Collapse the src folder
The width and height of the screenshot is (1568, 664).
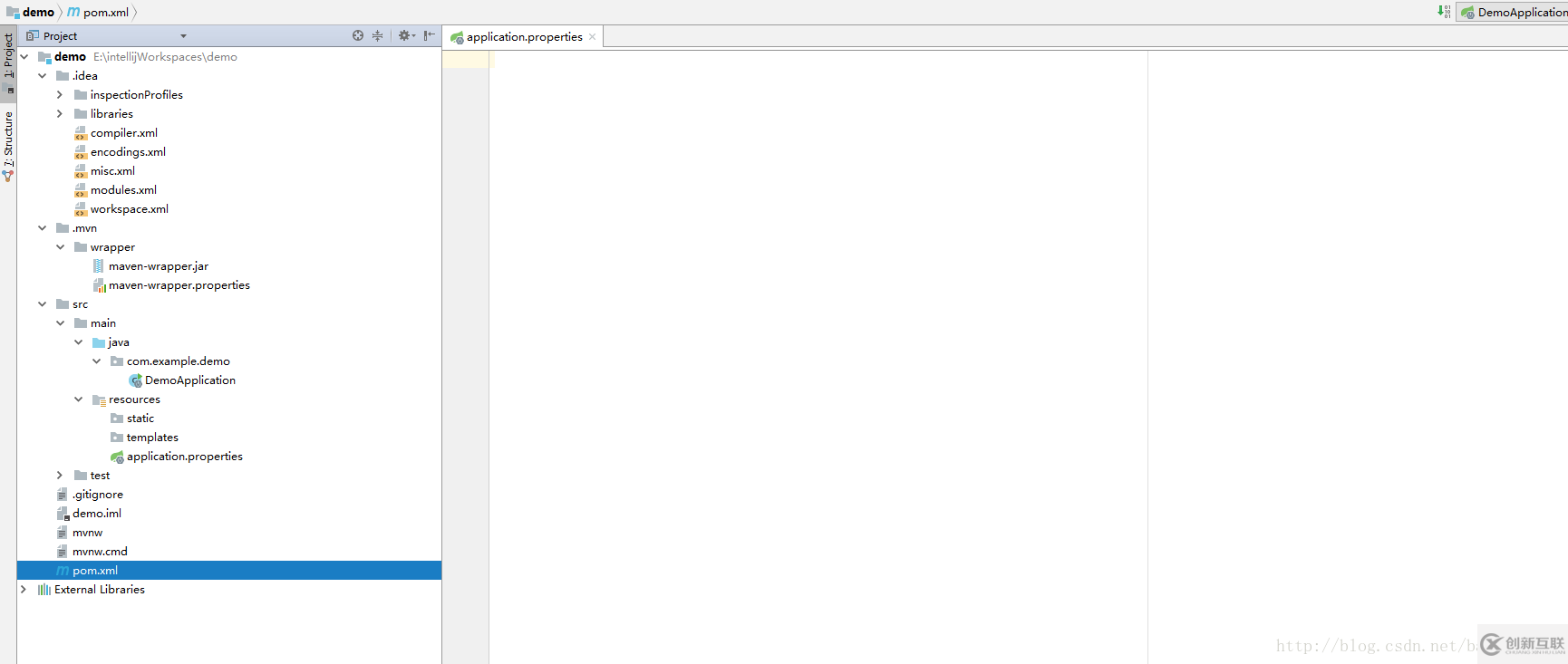43,303
